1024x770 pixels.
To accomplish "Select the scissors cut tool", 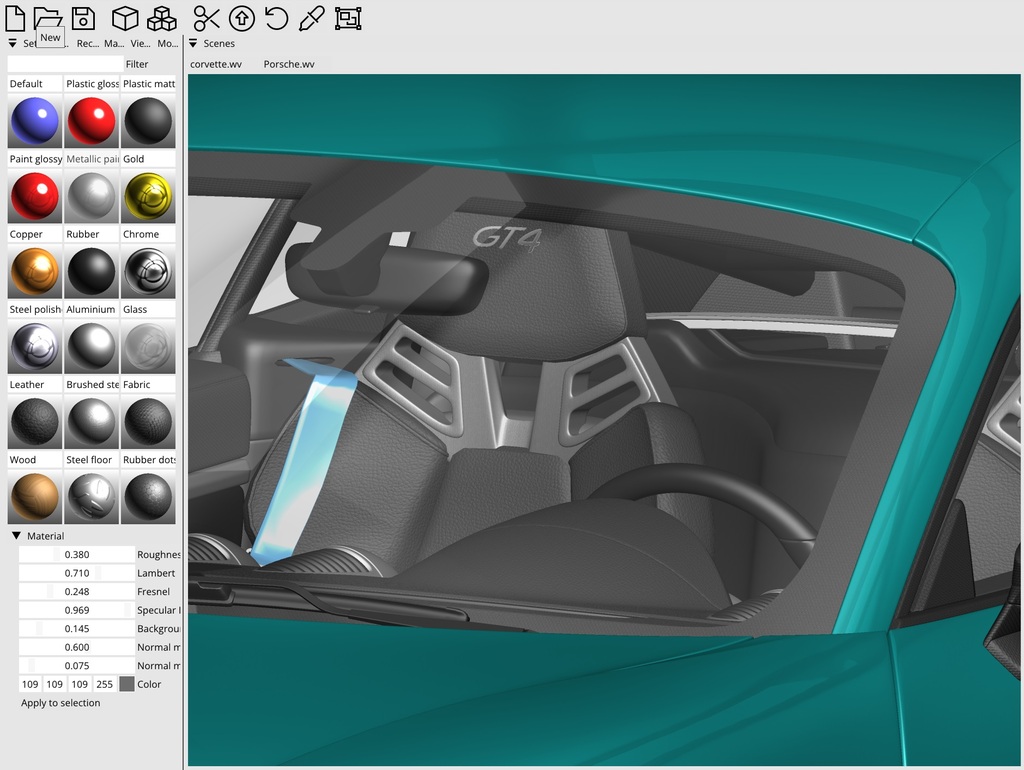I will click(206, 18).
